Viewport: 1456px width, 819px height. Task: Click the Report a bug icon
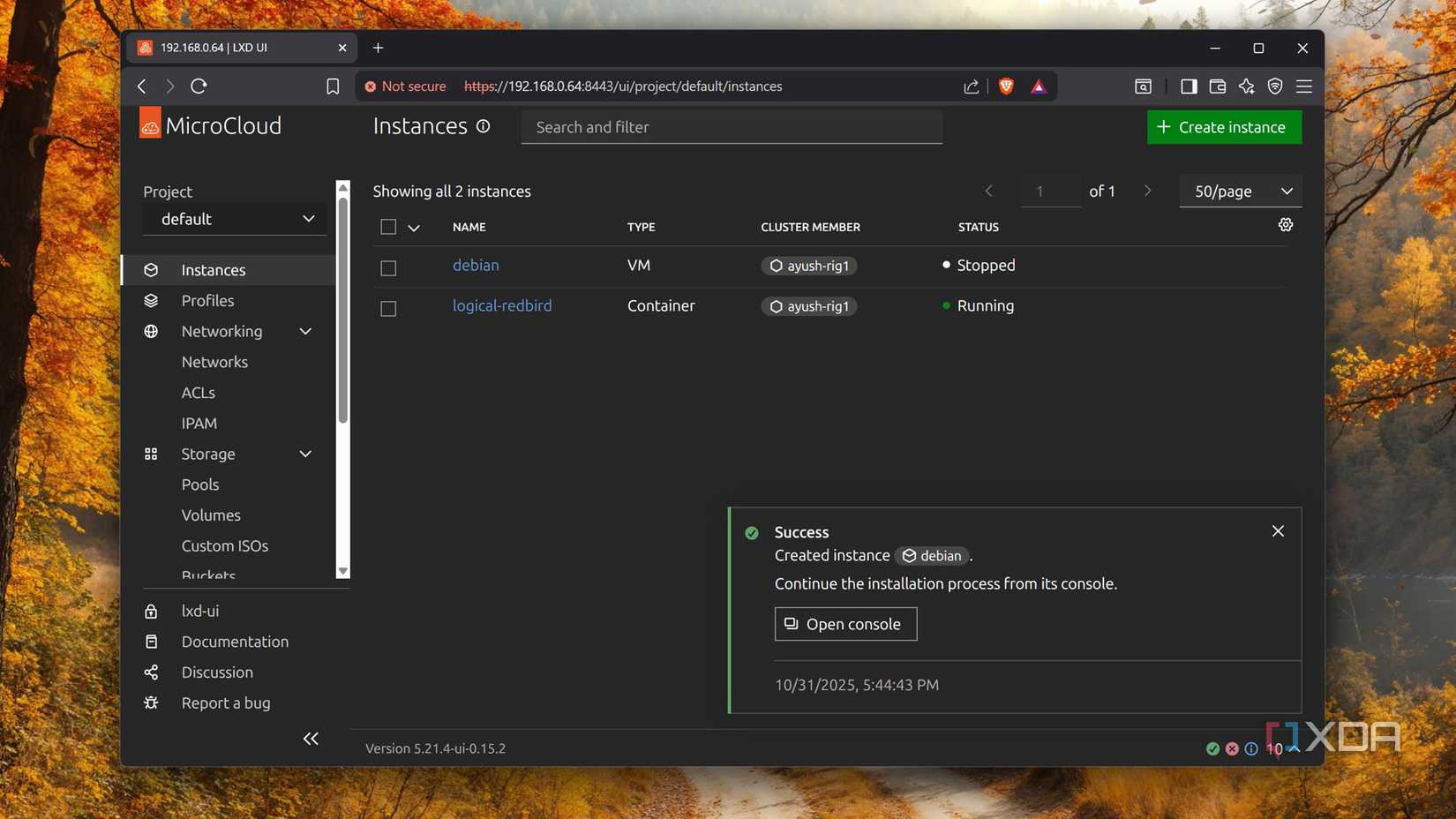pos(151,703)
